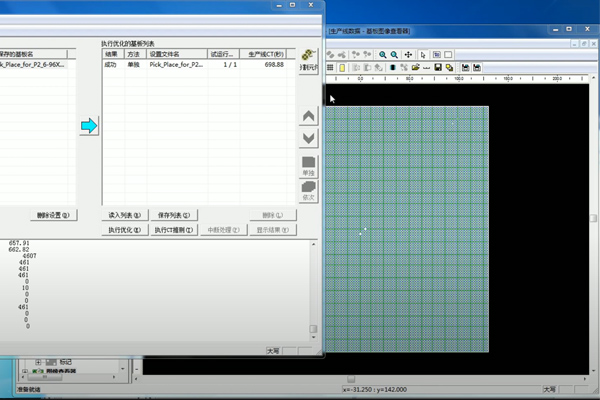The height and width of the screenshot is (400, 600).
Task: Click the 结果 column header
Action: point(113,54)
